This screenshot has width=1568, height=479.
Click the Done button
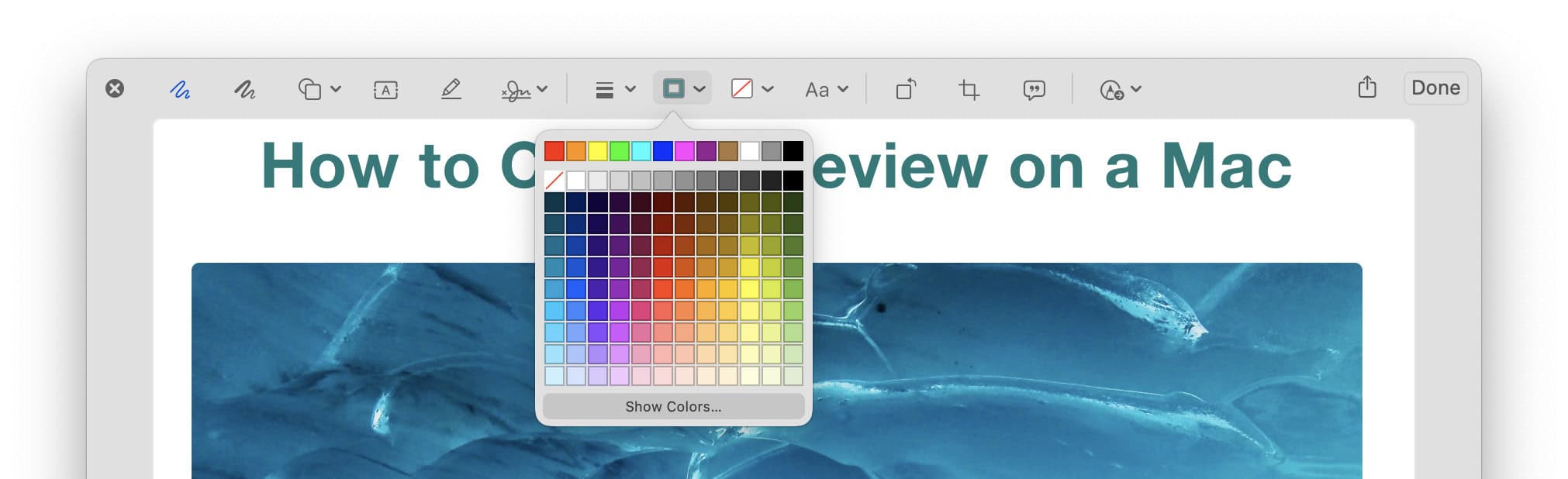click(1435, 88)
